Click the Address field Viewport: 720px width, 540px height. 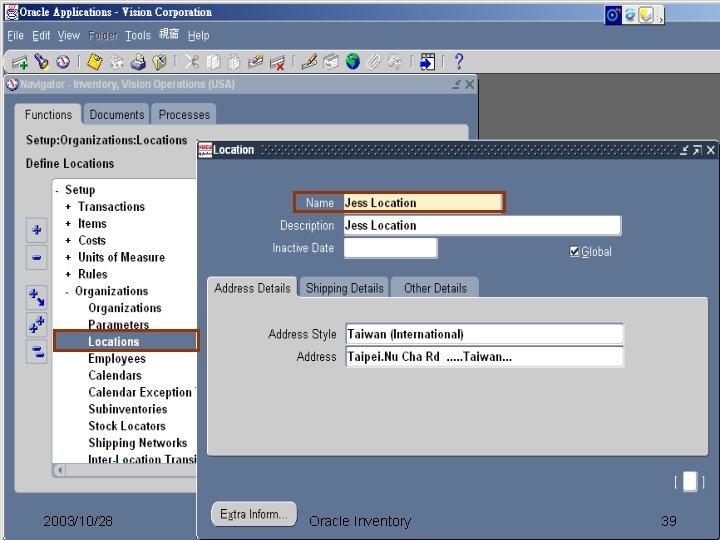pos(484,356)
